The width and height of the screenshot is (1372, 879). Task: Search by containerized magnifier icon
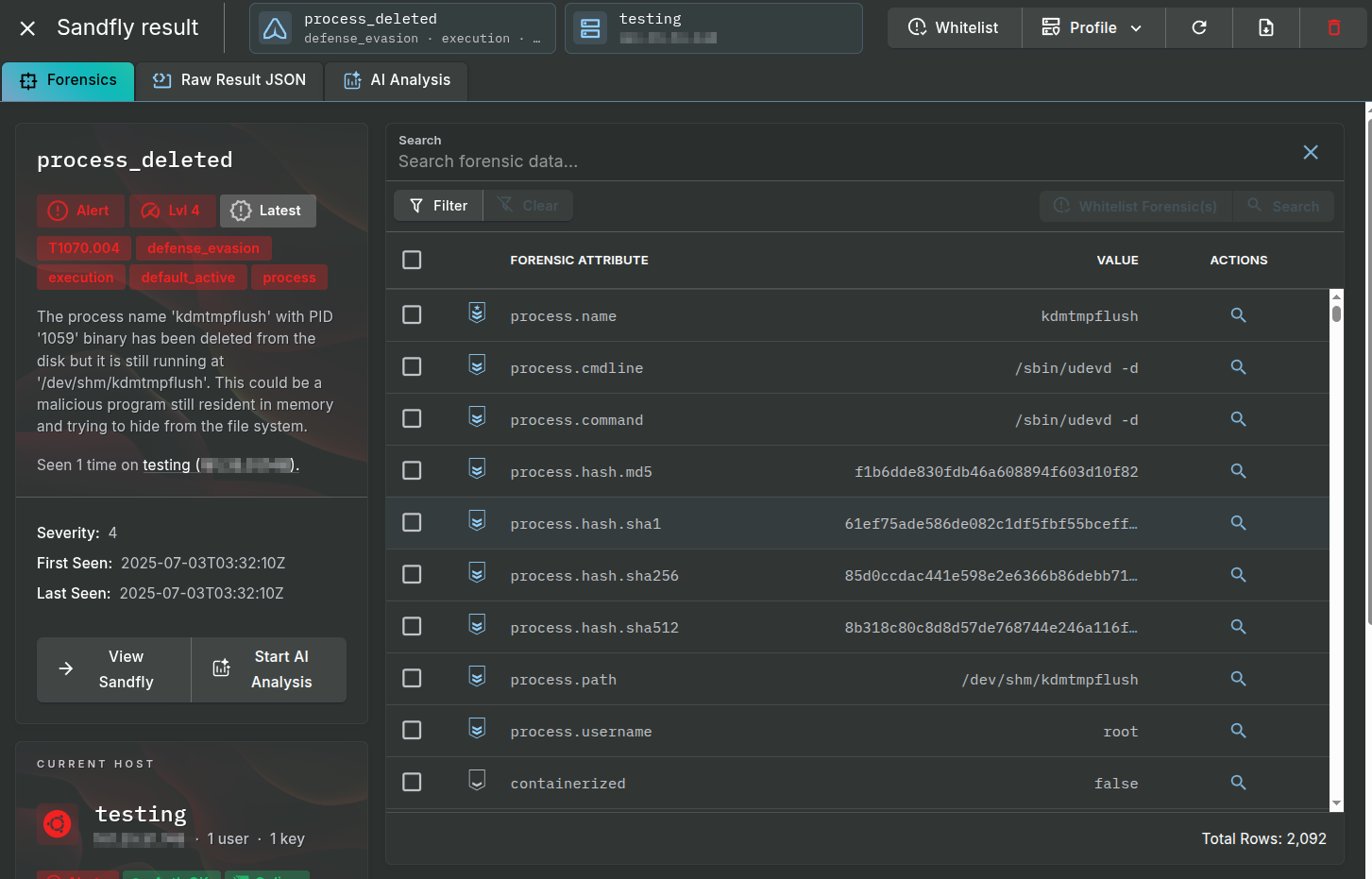[x=1238, y=783]
